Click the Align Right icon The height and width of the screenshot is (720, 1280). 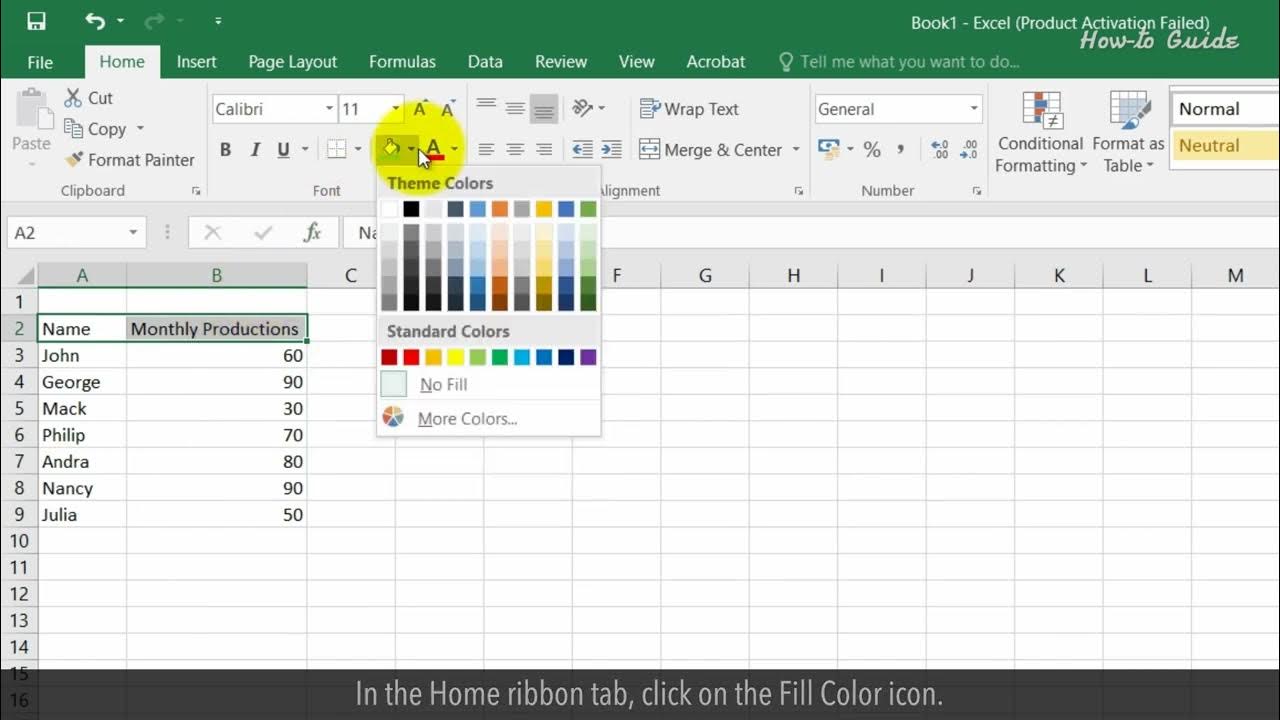pyautogui.click(x=544, y=150)
